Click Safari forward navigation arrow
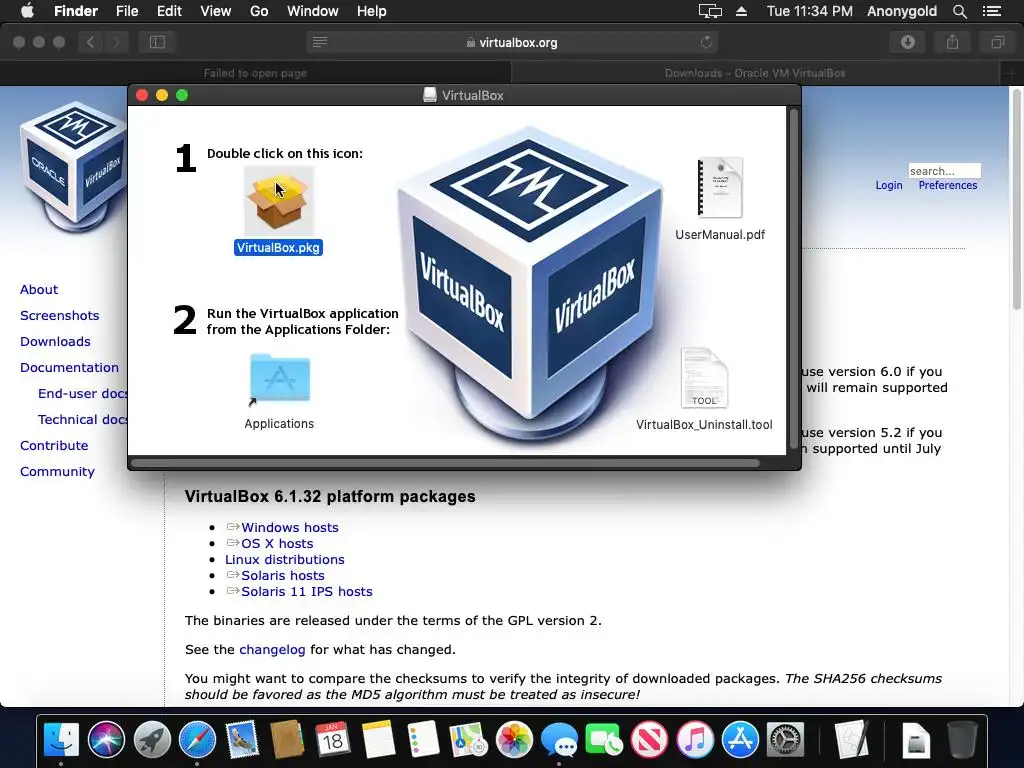1024x768 pixels. (116, 42)
